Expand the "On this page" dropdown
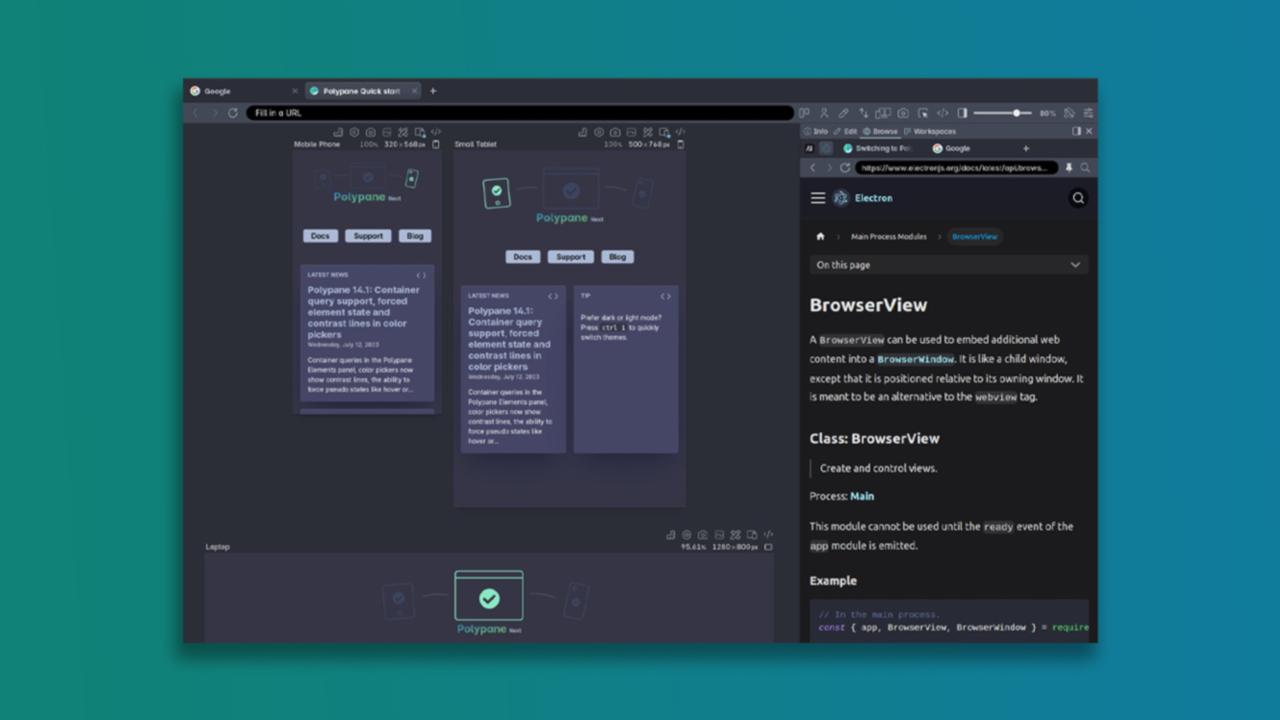This screenshot has height=720, width=1280. pos(948,264)
